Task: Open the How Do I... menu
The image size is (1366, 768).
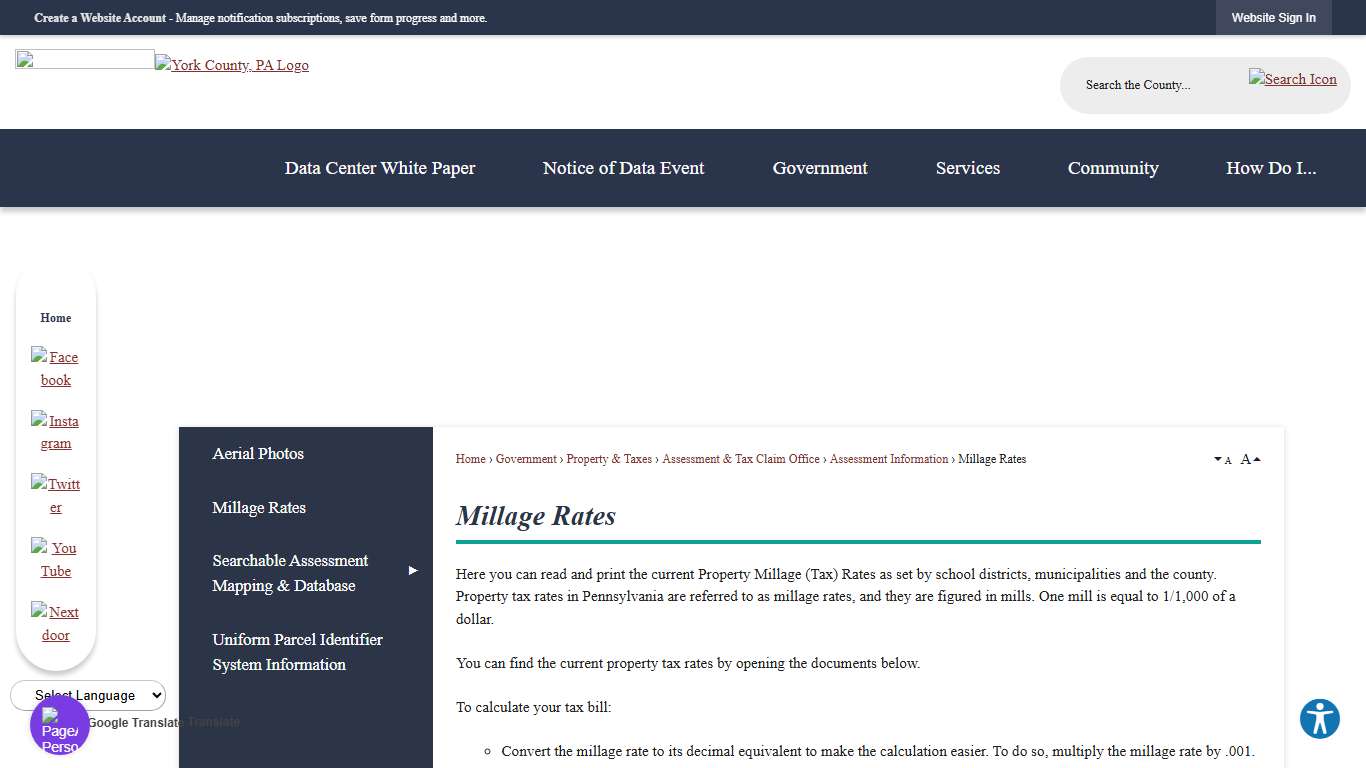Action: pyautogui.click(x=1271, y=168)
